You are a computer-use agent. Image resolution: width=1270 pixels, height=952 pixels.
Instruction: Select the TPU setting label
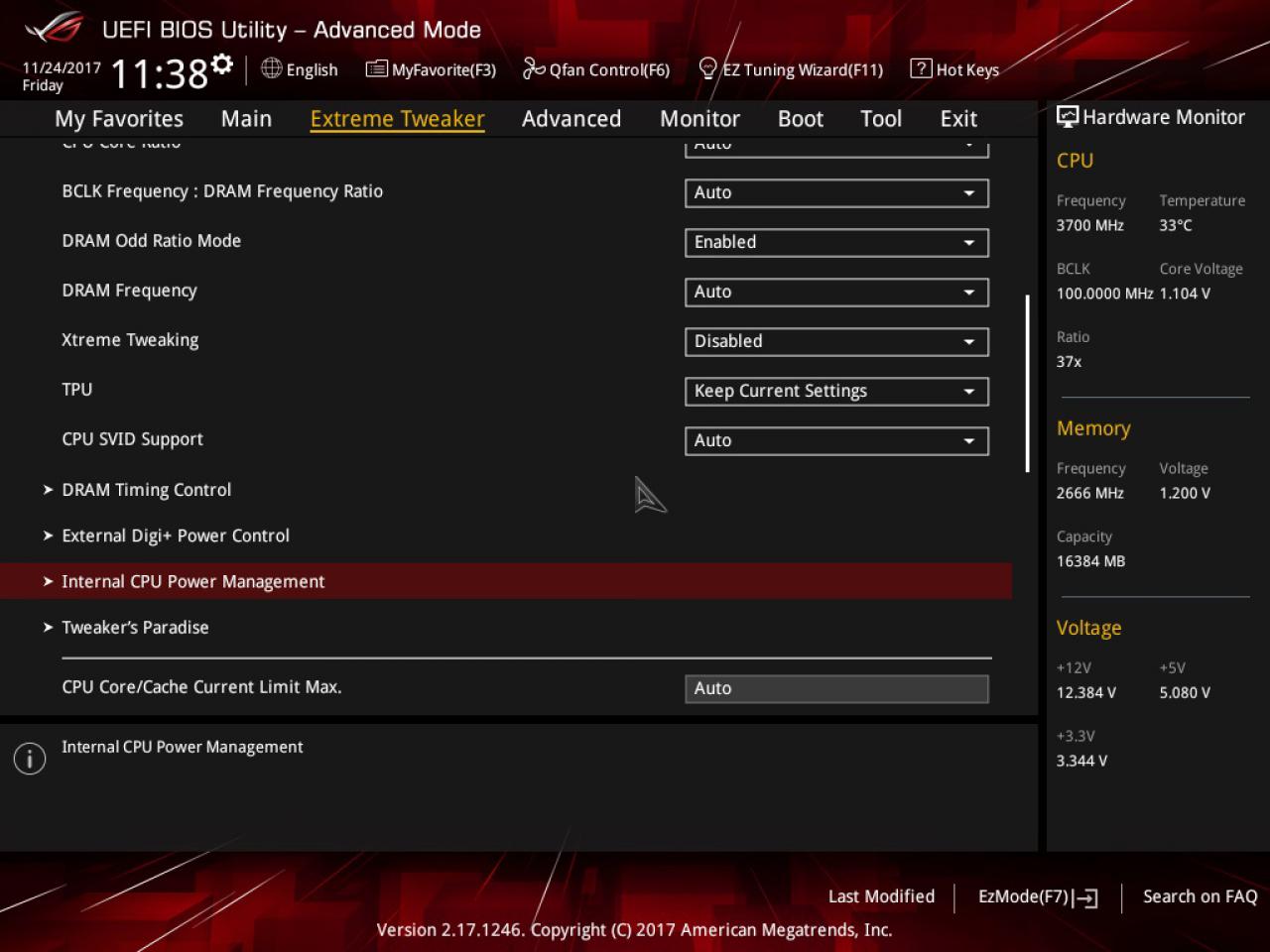[76, 390]
